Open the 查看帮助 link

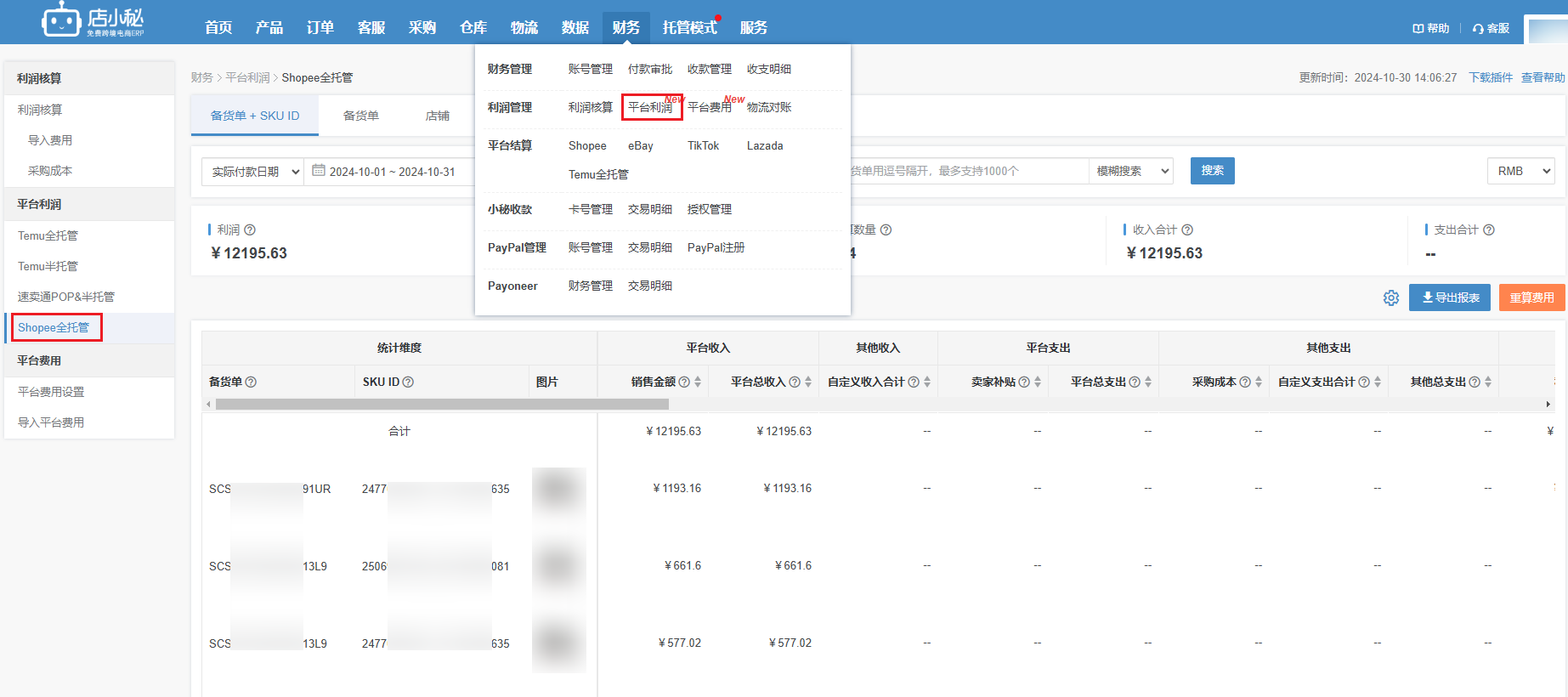coord(1543,77)
